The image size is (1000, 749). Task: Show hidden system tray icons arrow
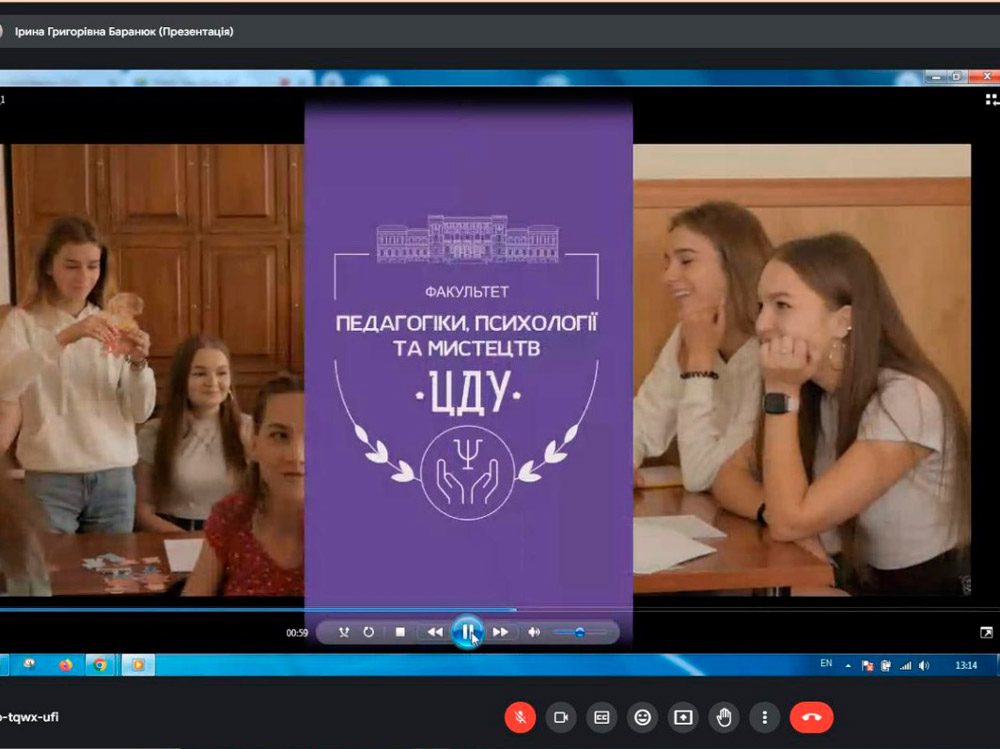(848, 665)
